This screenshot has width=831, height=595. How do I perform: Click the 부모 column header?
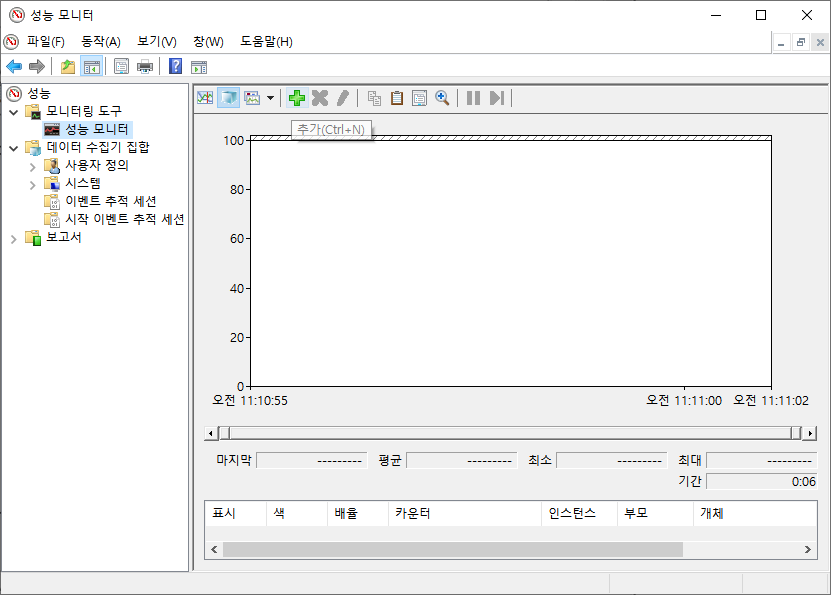(655, 513)
